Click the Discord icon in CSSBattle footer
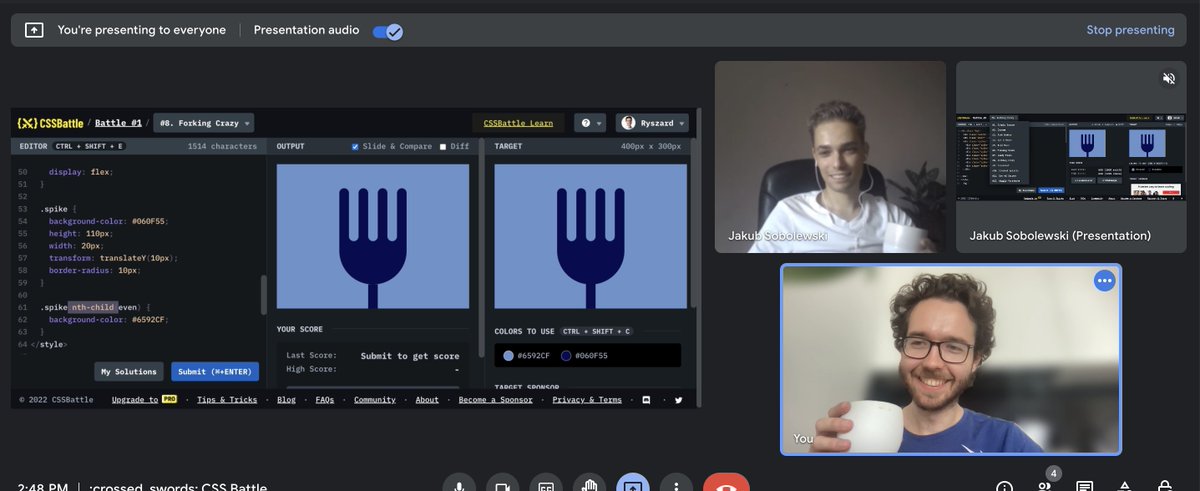This screenshot has width=1200, height=491. click(x=645, y=400)
